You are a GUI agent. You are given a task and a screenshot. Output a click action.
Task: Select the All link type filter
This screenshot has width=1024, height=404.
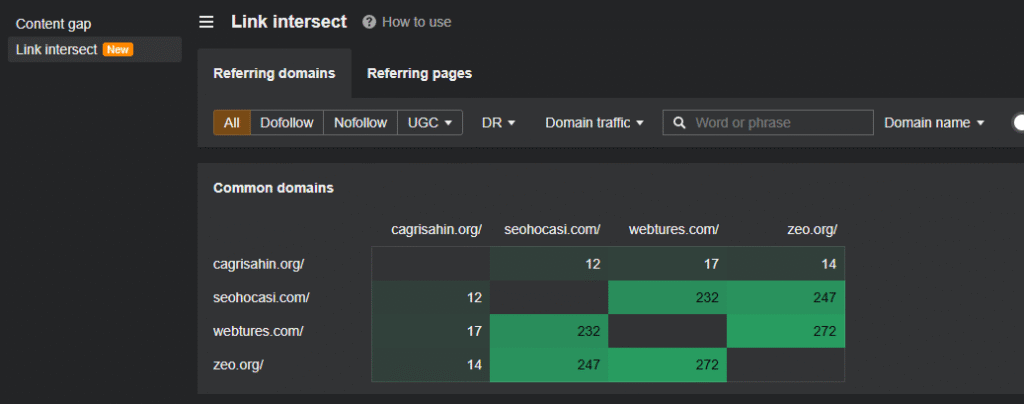232,123
